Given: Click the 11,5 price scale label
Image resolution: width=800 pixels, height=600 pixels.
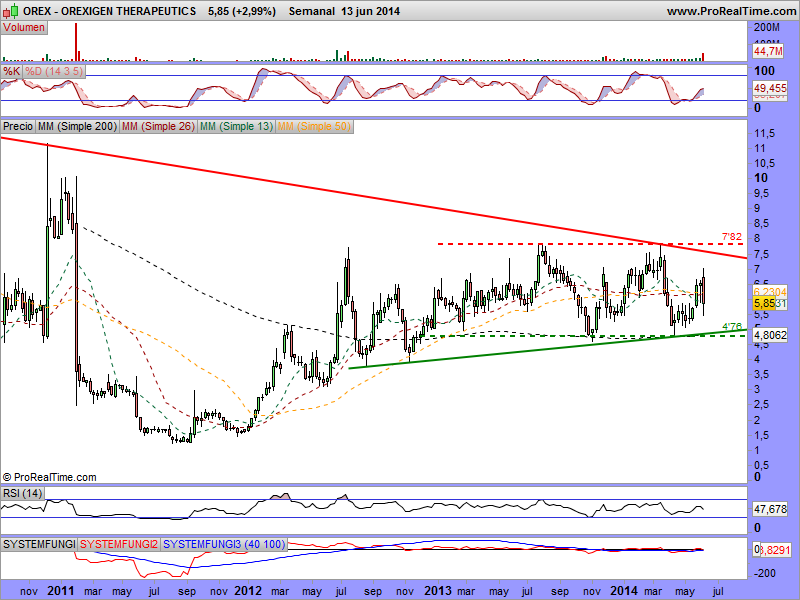Looking at the screenshot, I should click(764, 134).
